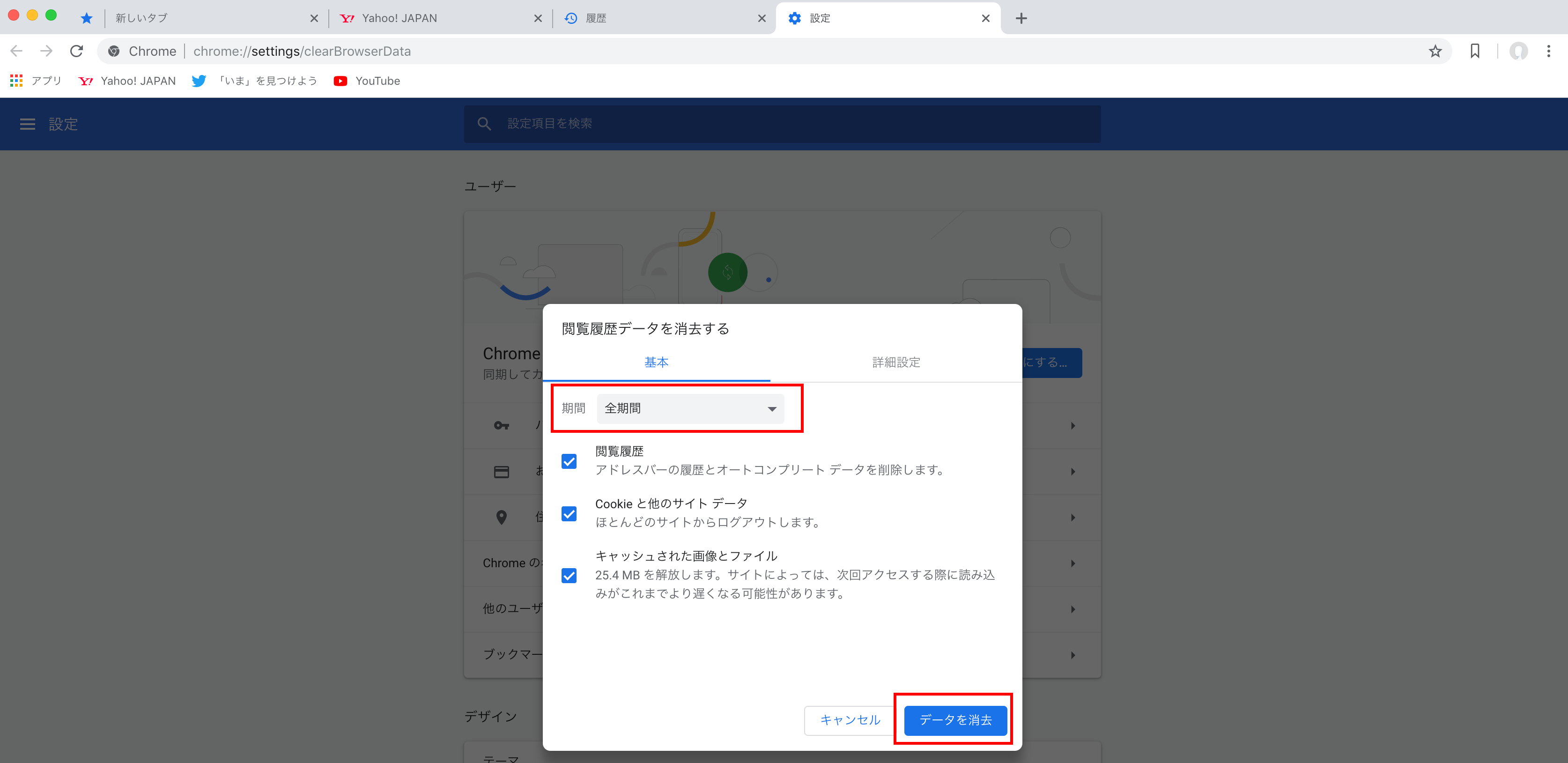This screenshot has height=763, width=1568.
Task: Expand the address location row arrow
Action: point(1072,517)
